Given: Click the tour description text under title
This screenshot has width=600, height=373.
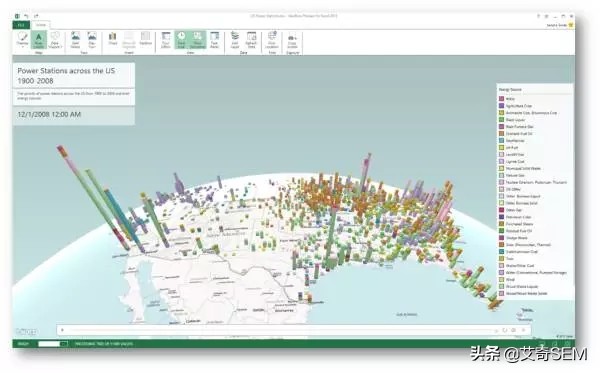Looking at the screenshot, I should [73, 96].
